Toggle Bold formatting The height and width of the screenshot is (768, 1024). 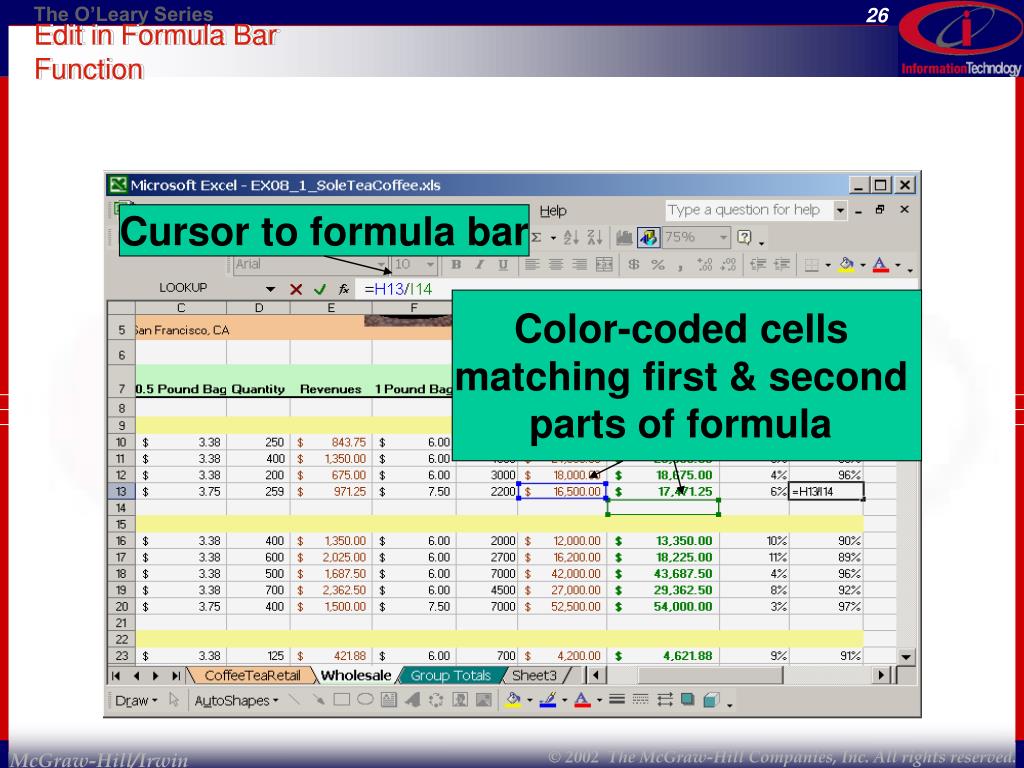click(x=456, y=264)
